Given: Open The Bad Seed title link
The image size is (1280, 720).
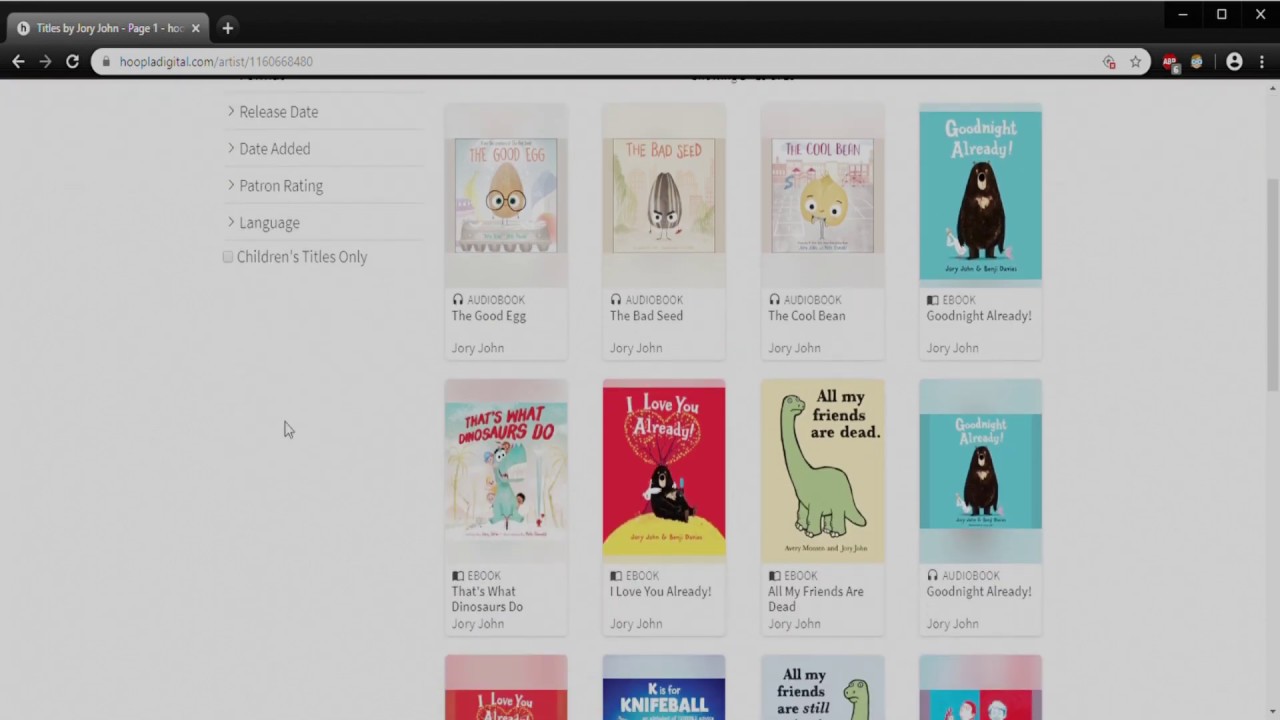Looking at the screenshot, I should pyautogui.click(x=646, y=316).
